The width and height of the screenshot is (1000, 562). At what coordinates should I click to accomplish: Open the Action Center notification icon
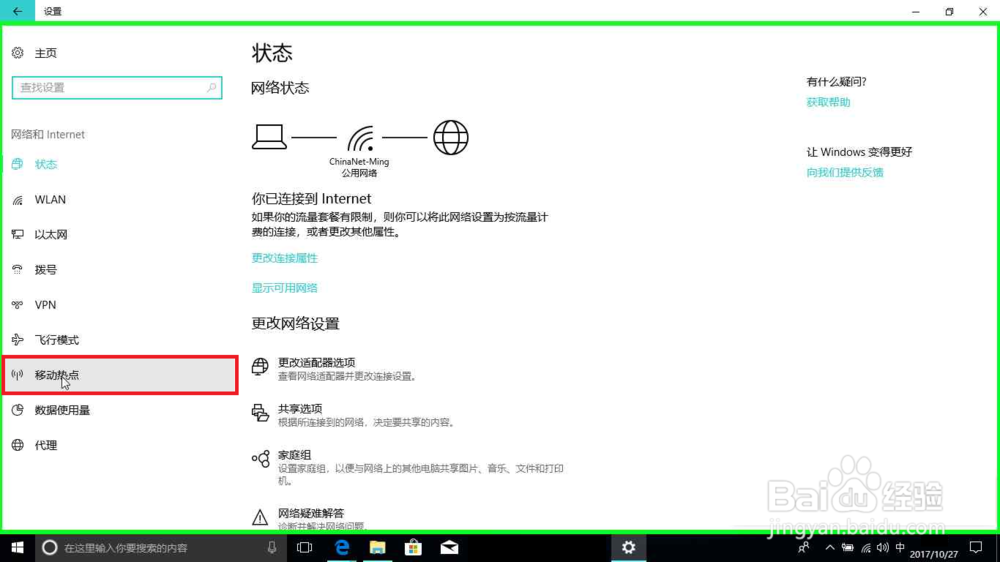pos(976,547)
